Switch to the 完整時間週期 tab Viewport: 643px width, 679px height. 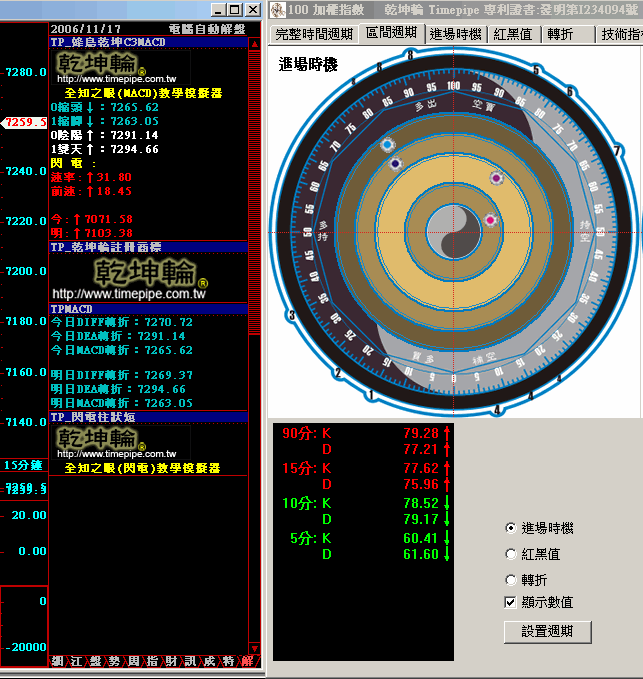pos(313,34)
